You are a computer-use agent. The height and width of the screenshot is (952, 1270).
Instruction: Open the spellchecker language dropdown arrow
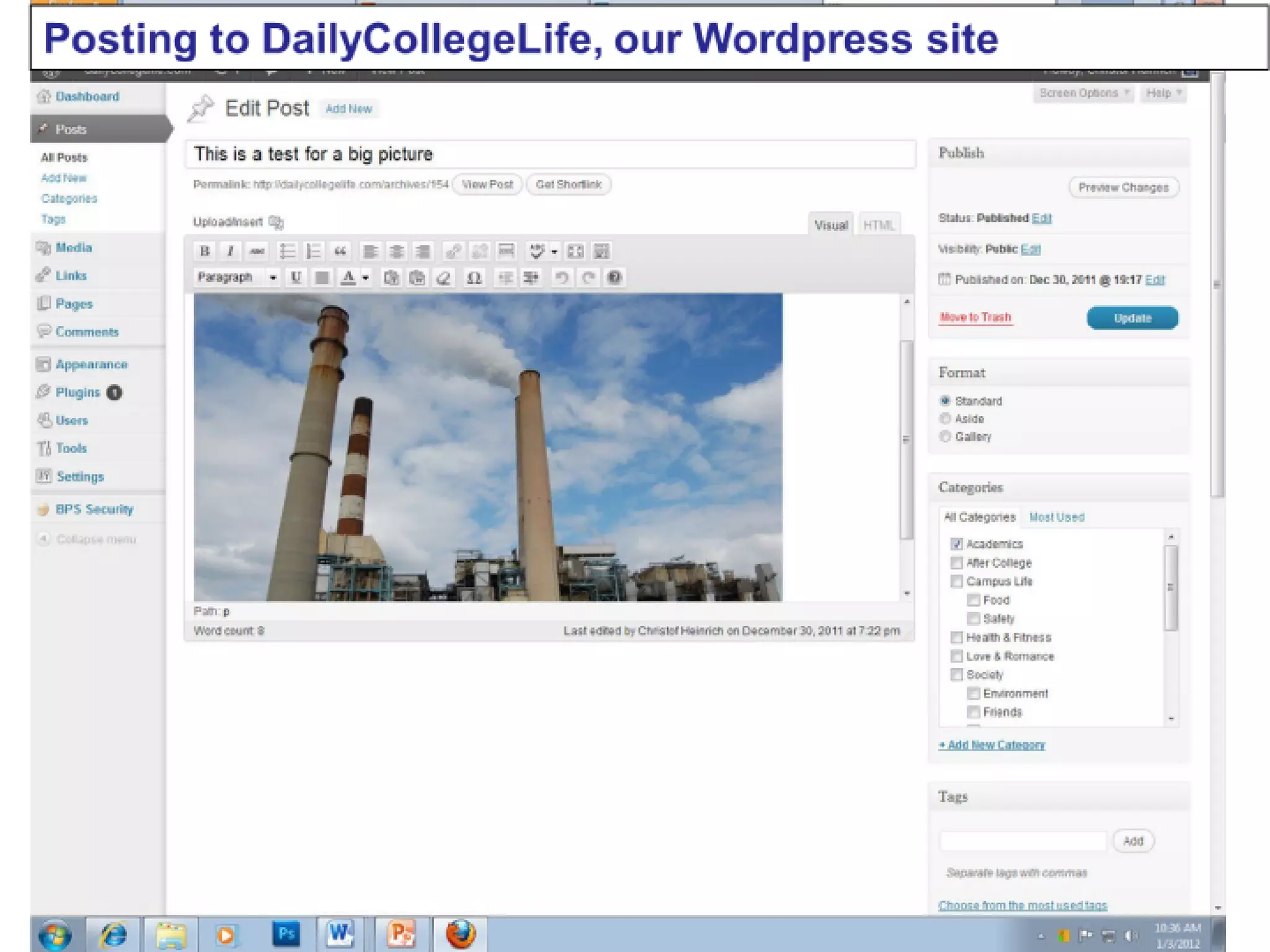tap(554, 251)
